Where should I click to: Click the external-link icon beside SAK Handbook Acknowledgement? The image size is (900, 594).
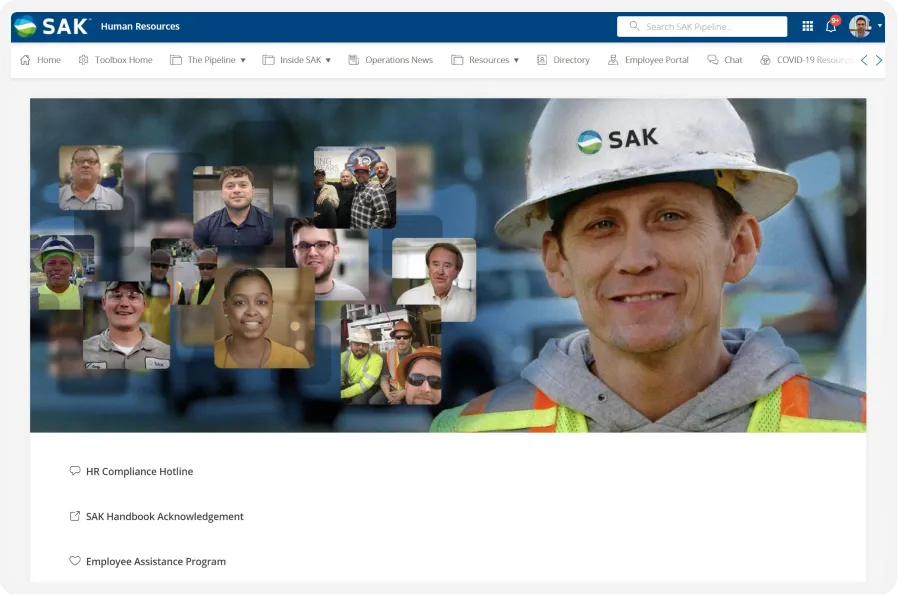(74, 516)
